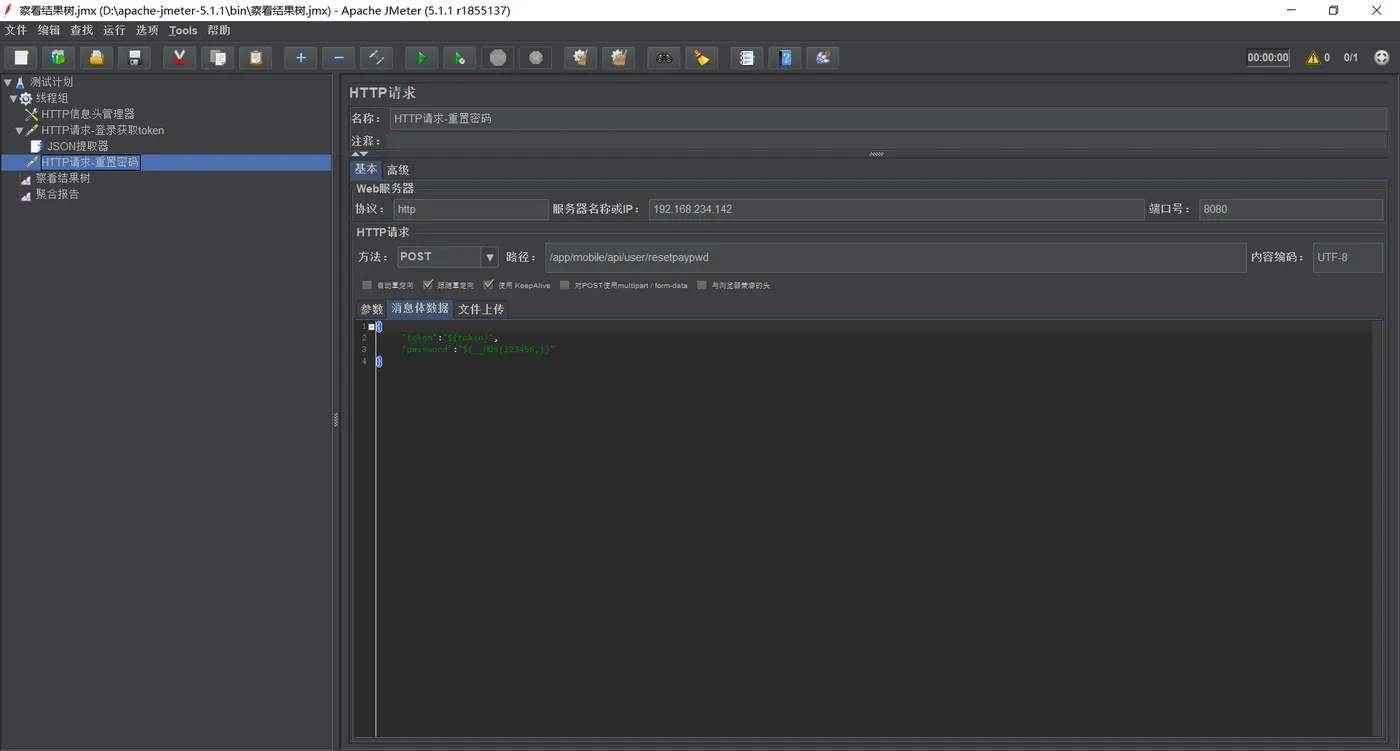
Task: Expand all nodes with plus icon
Action: [300, 58]
